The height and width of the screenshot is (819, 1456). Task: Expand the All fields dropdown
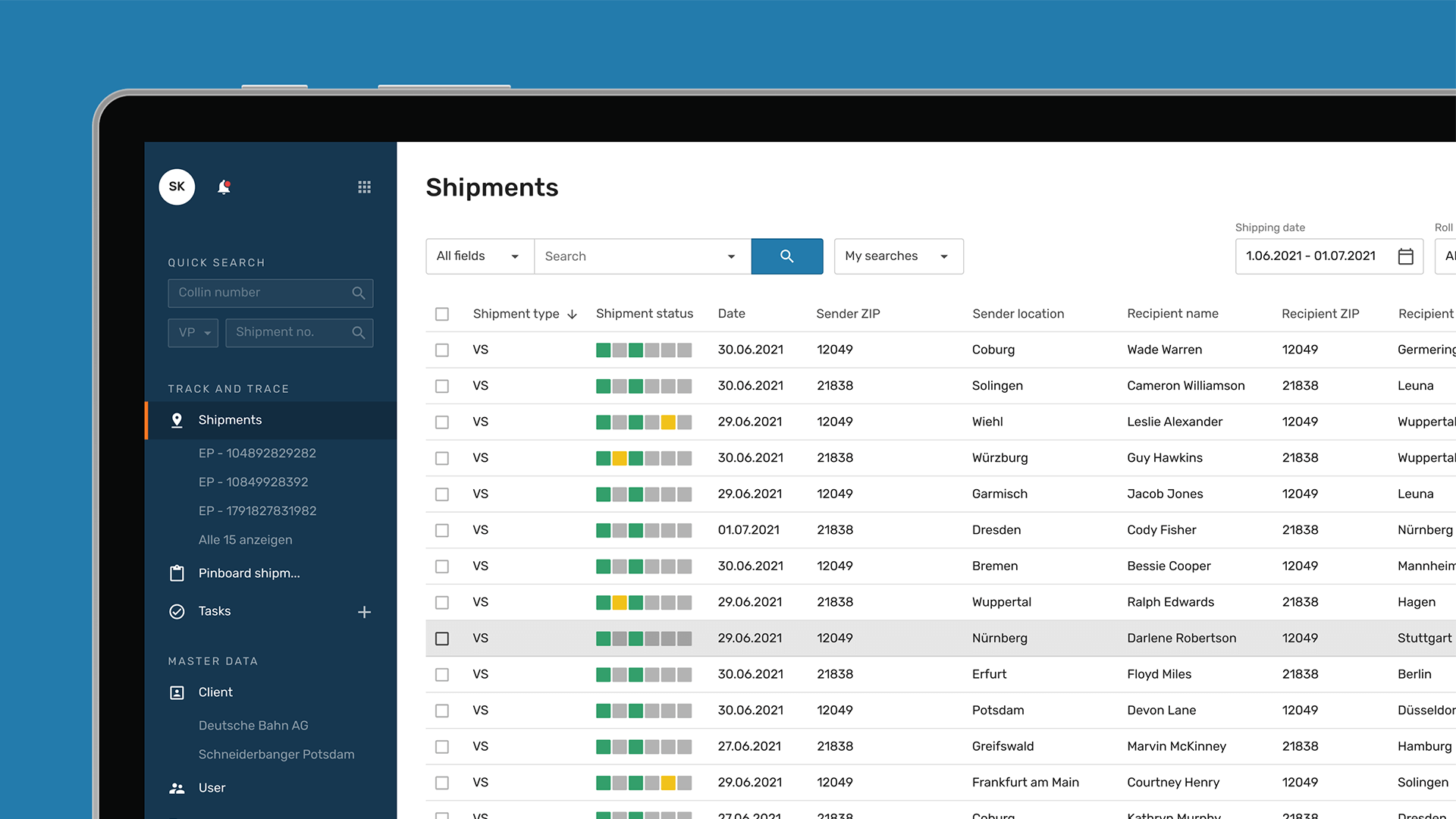[479, 256]
